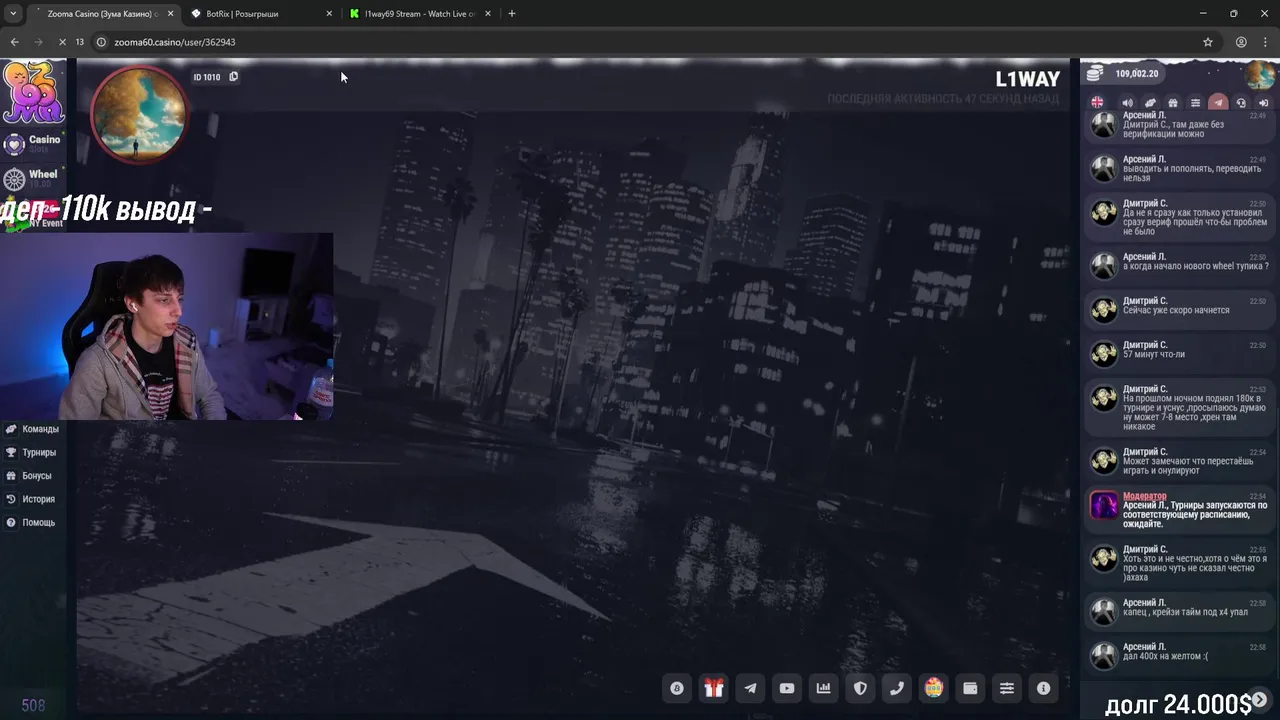Open the red gift box icon

tap(713, 688)
